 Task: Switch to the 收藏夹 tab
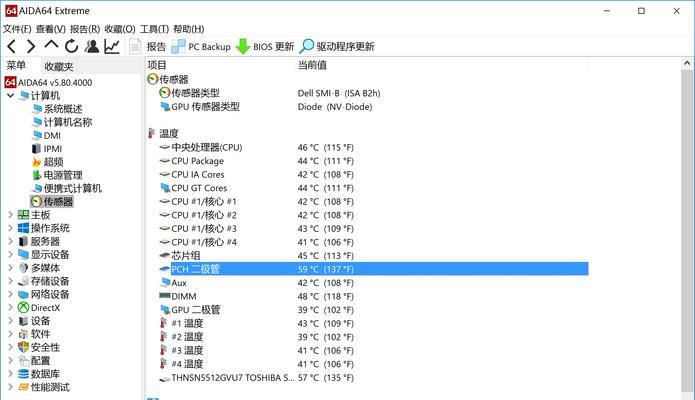pyautogui.click(x=59, y=67)
